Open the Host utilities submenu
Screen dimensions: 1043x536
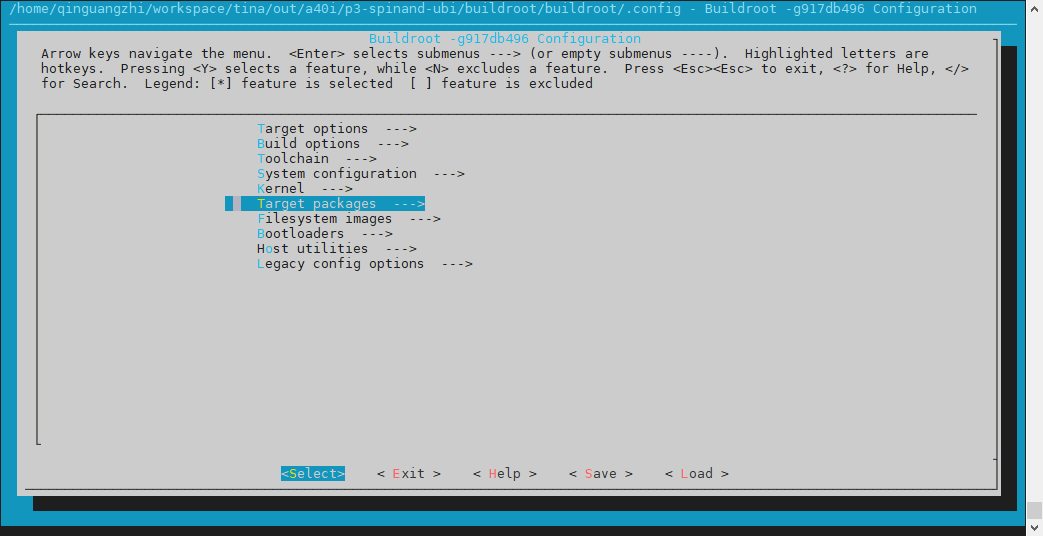(337, 249)
